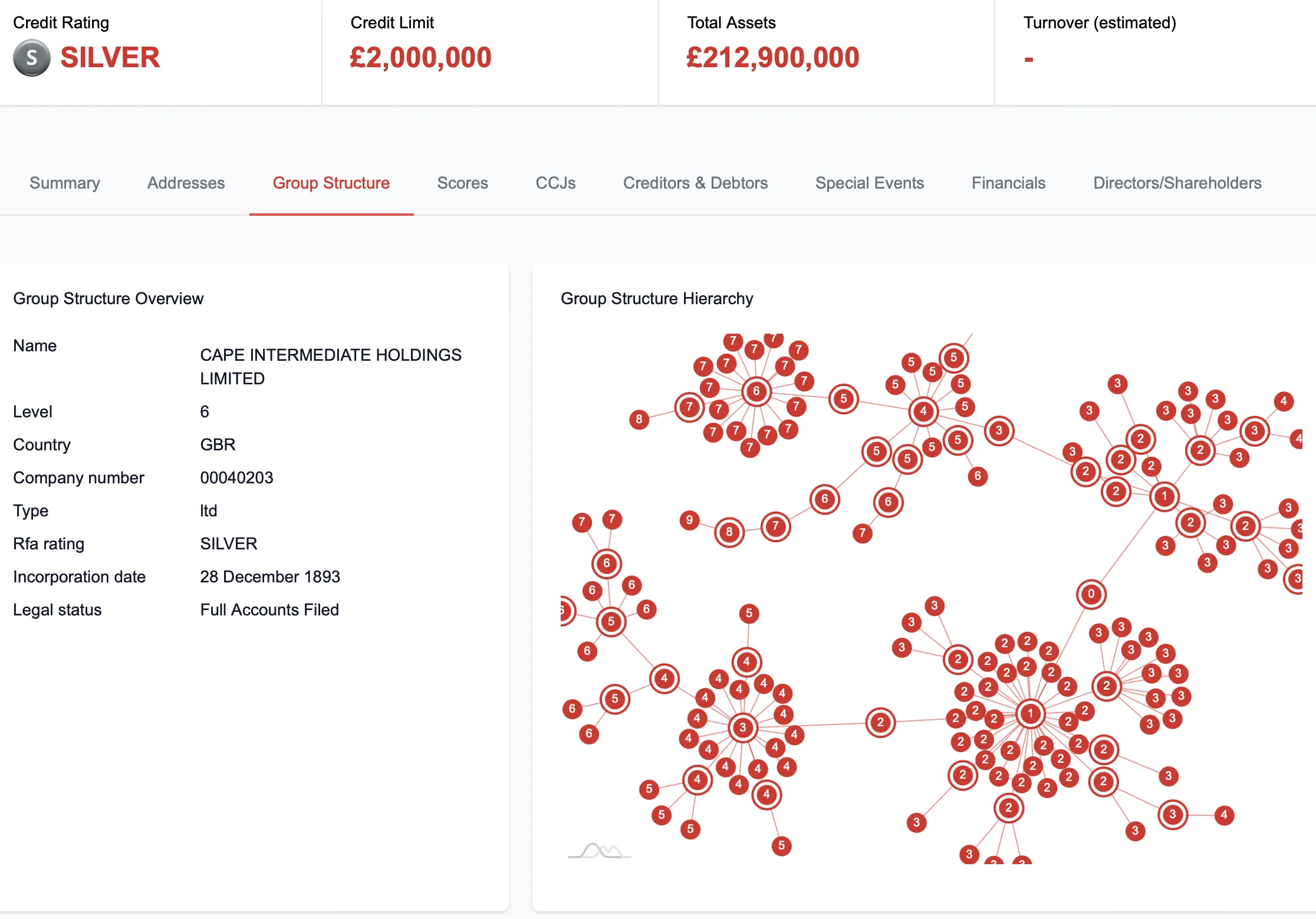
Task: Click the Rfa rating SILVER value
Action: [229, 544]
